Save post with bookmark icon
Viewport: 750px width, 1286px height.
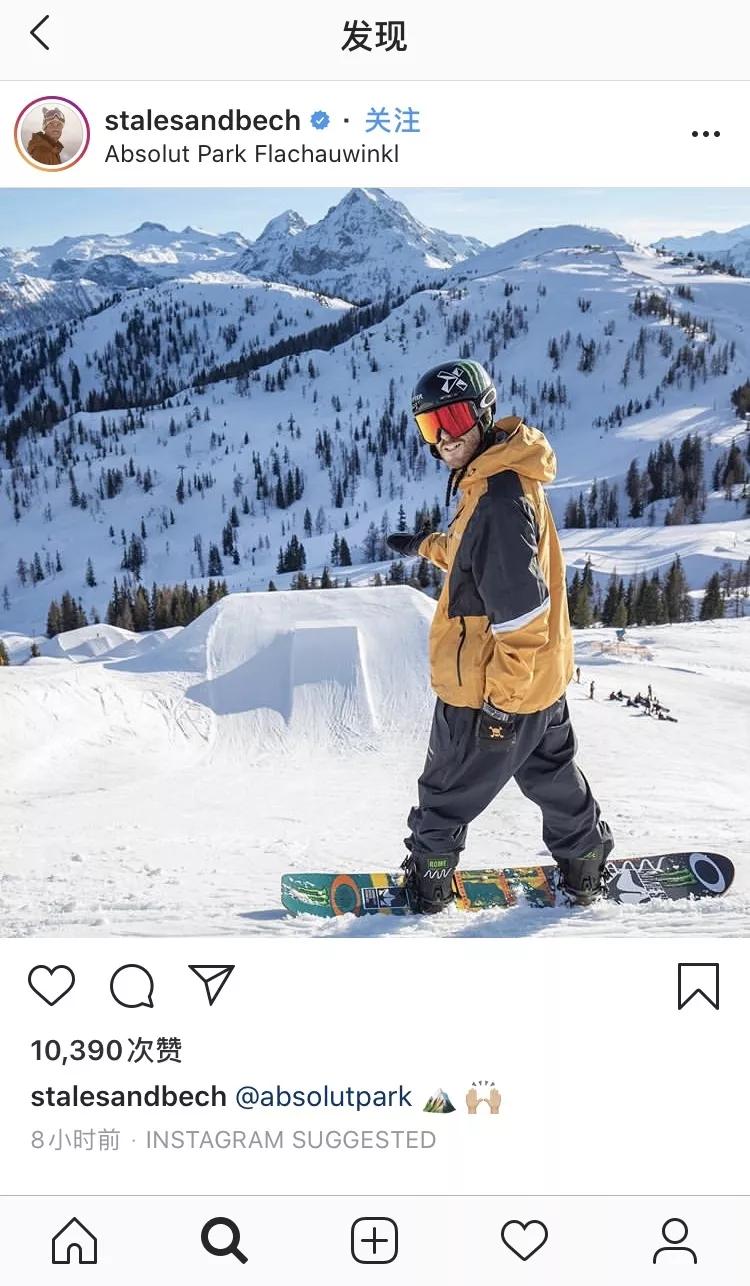(698, 986)
